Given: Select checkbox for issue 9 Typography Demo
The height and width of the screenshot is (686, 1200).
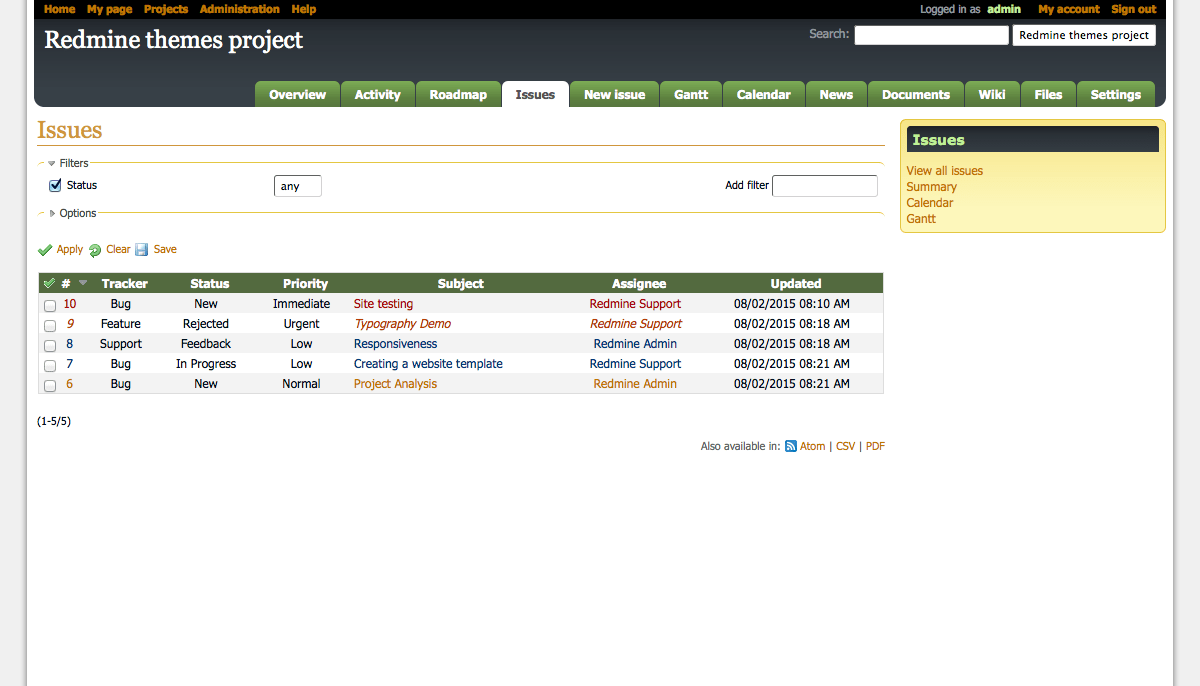Looking at the screenshot, I should tap(50, 325).
